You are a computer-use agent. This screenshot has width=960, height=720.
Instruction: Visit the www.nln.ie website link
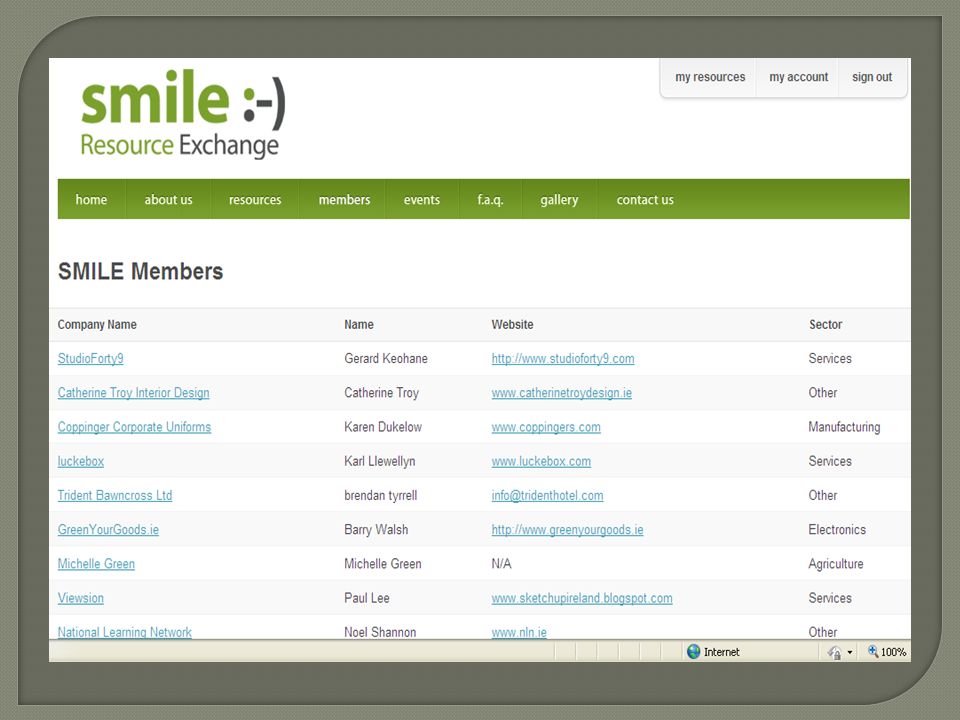click(519, 632)
